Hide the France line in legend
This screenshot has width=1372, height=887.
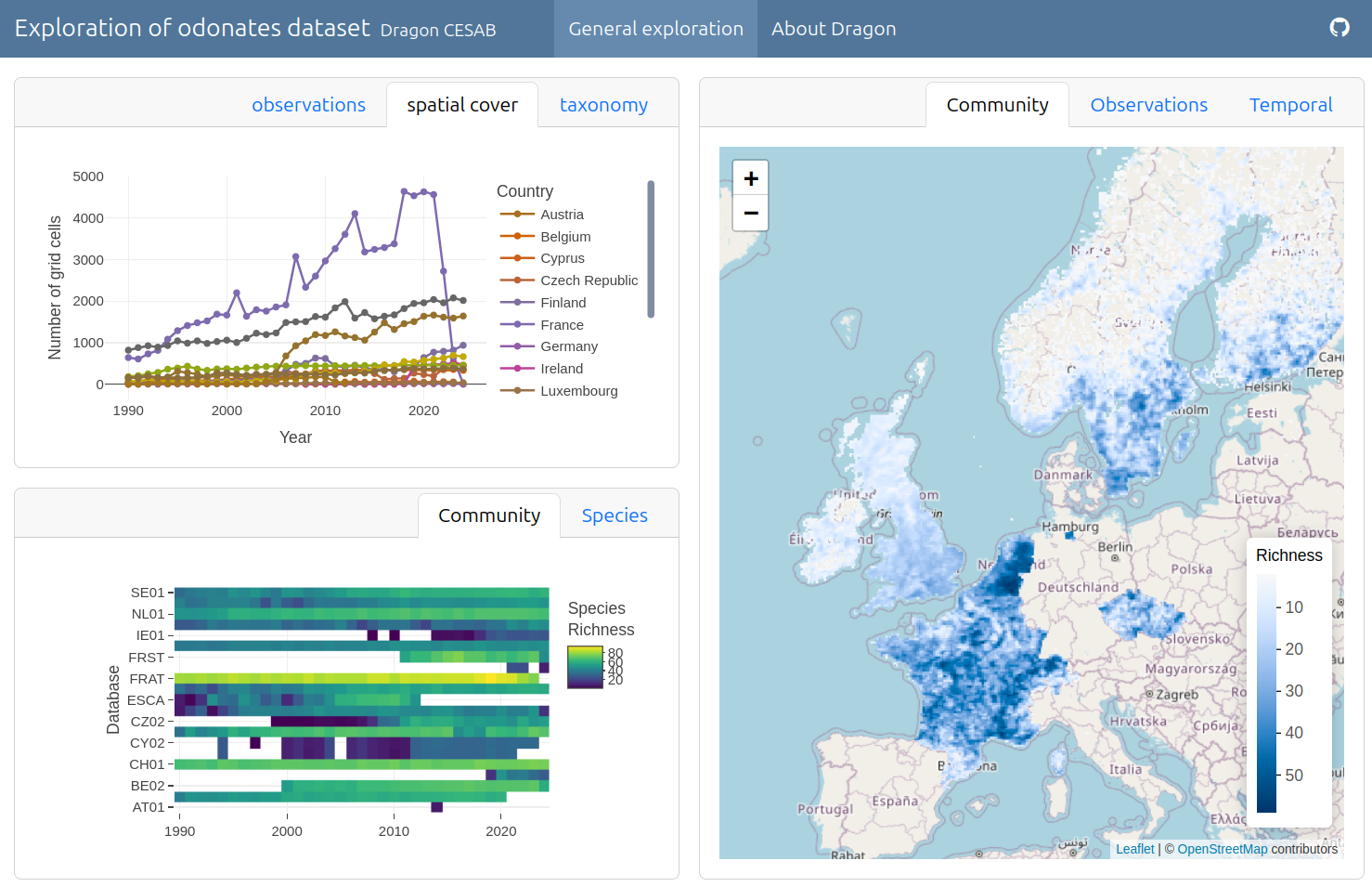pyautogui.click(x=561, y=325)
